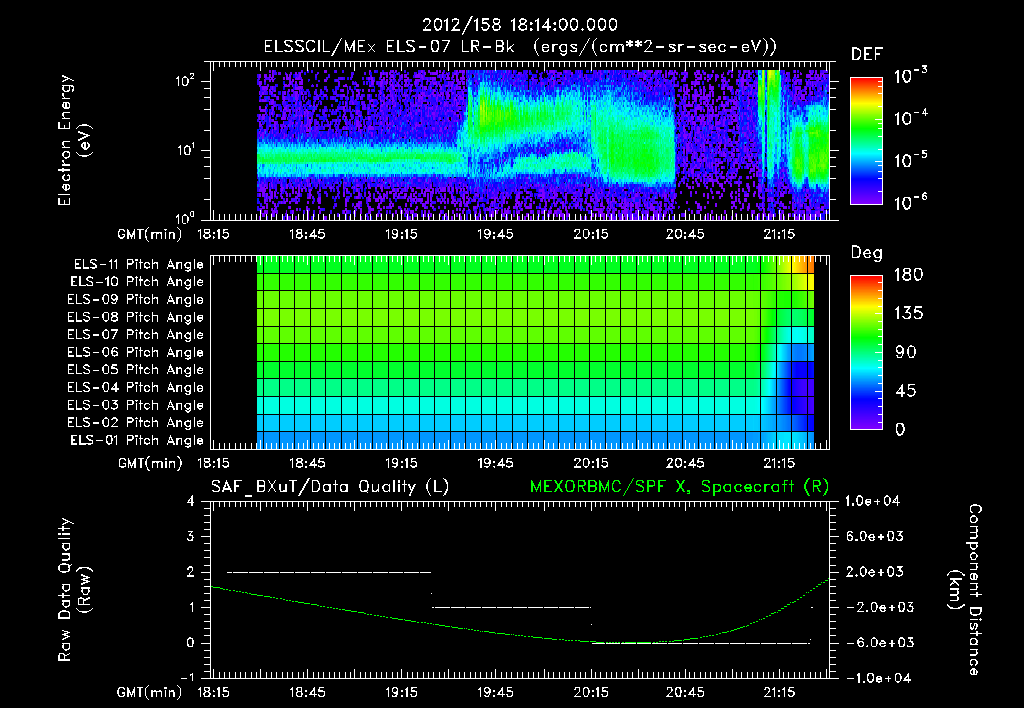This screenshot has width=1024, height=708.
Task: Click the SAF_BXuT/Data Quality (L) legend
Action: [x=330, y=487]
